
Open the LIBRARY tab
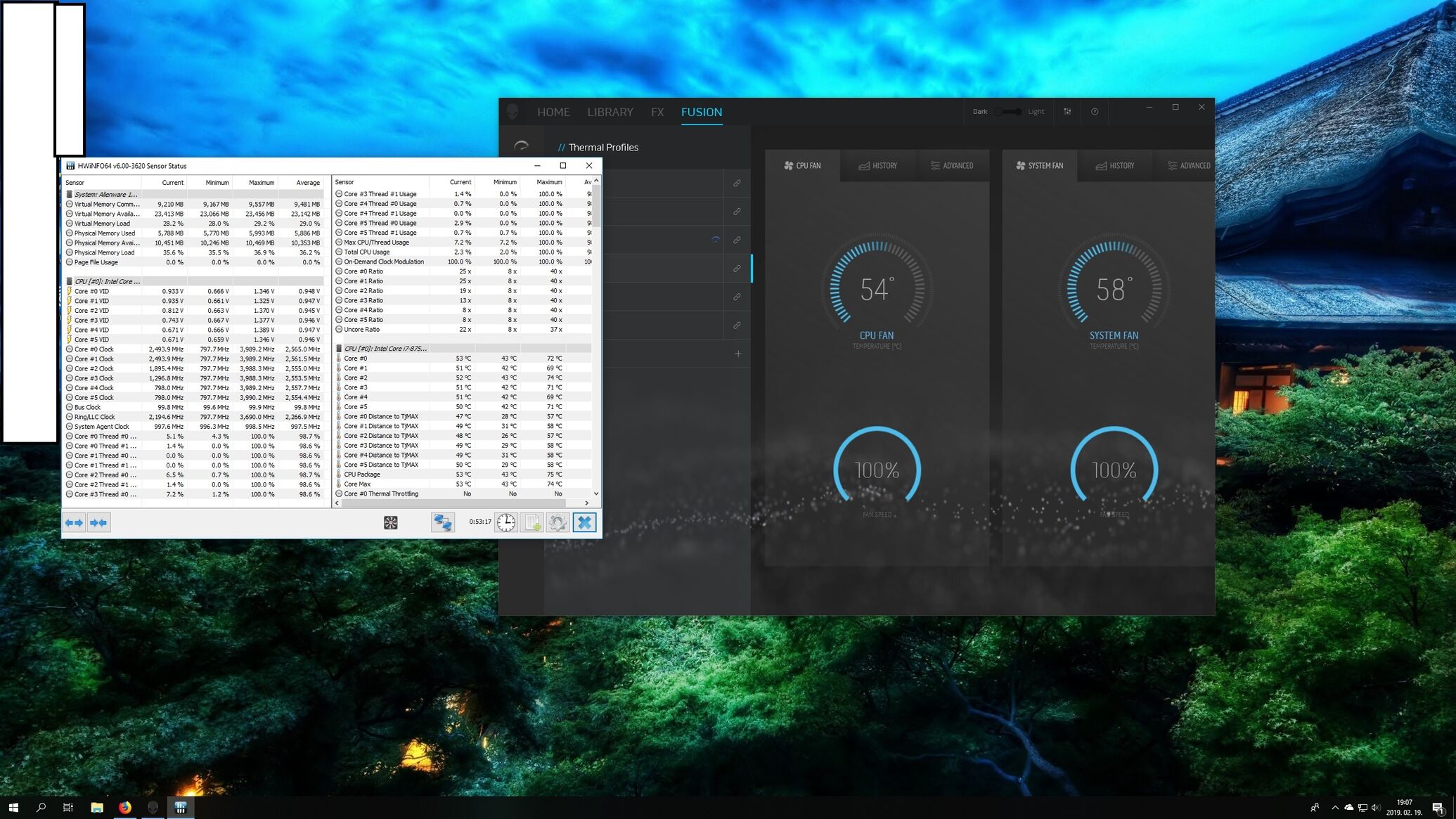(610, 112)
